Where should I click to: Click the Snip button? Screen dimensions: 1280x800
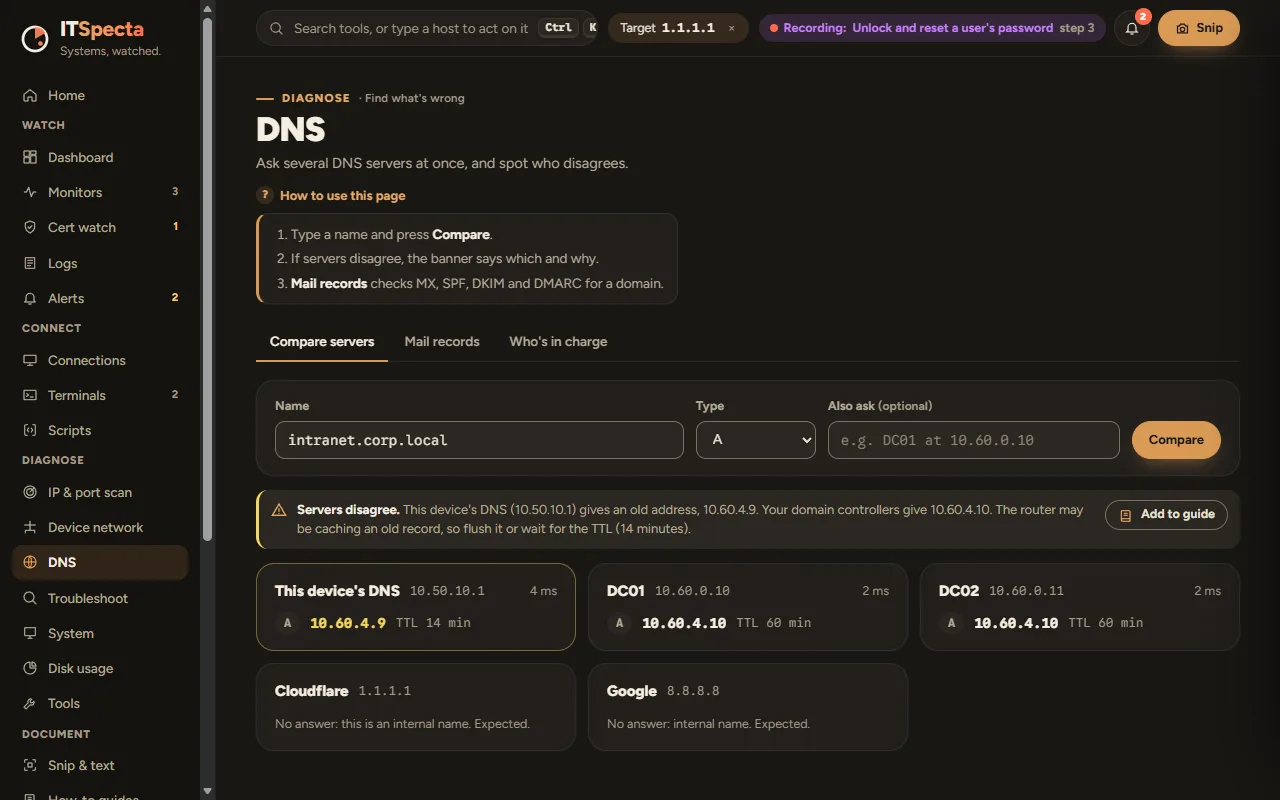pos(1199,29)
